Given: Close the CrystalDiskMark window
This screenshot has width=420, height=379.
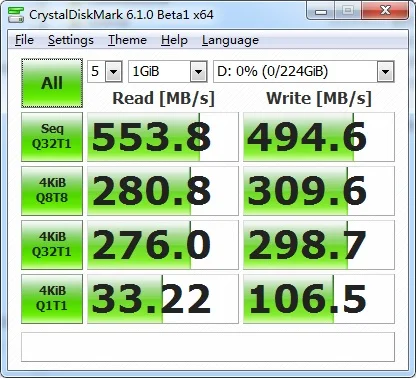Looking at the screenshot, I should [x=385, y=11].
